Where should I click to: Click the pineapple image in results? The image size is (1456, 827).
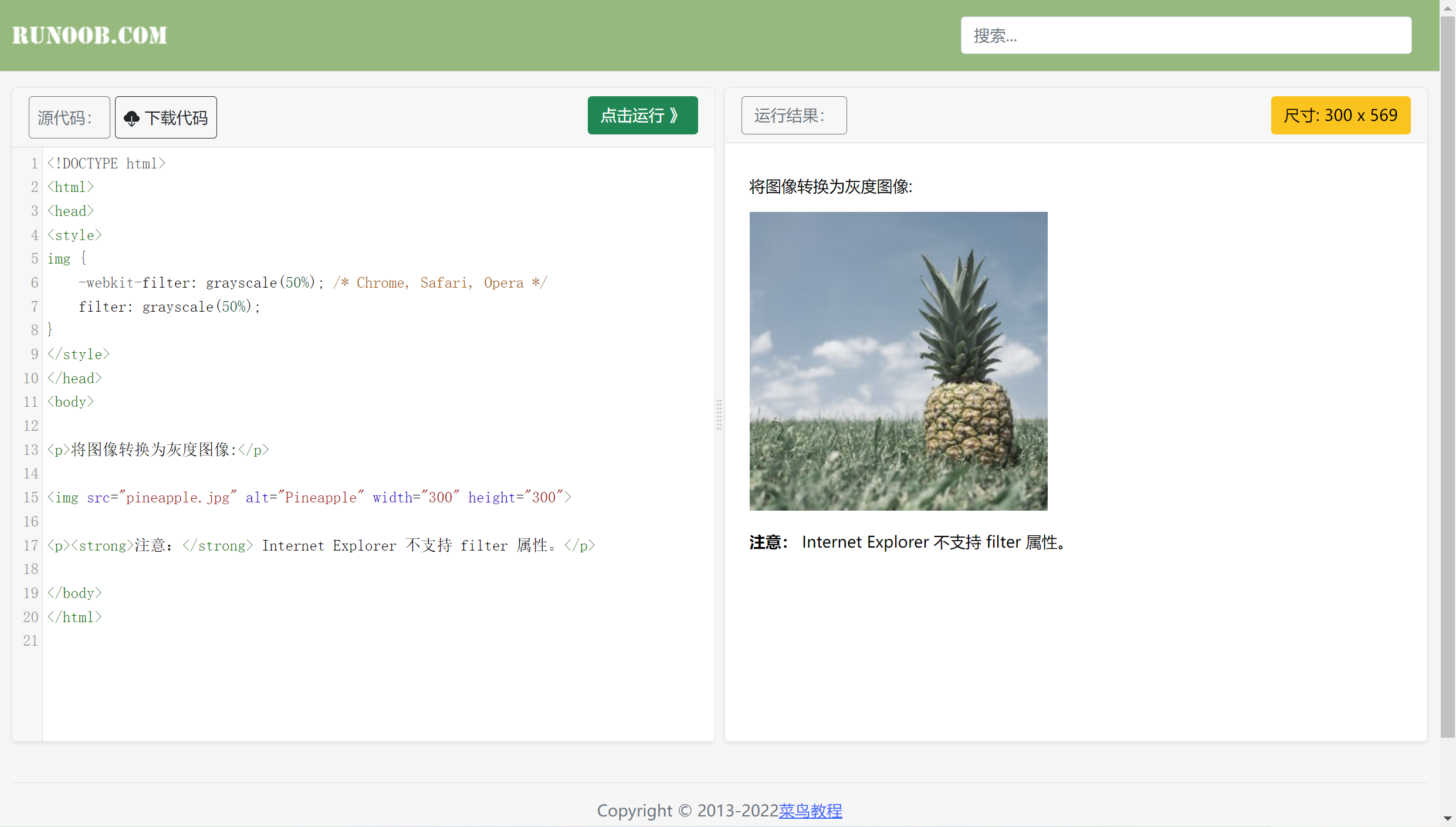pos(898,361)
